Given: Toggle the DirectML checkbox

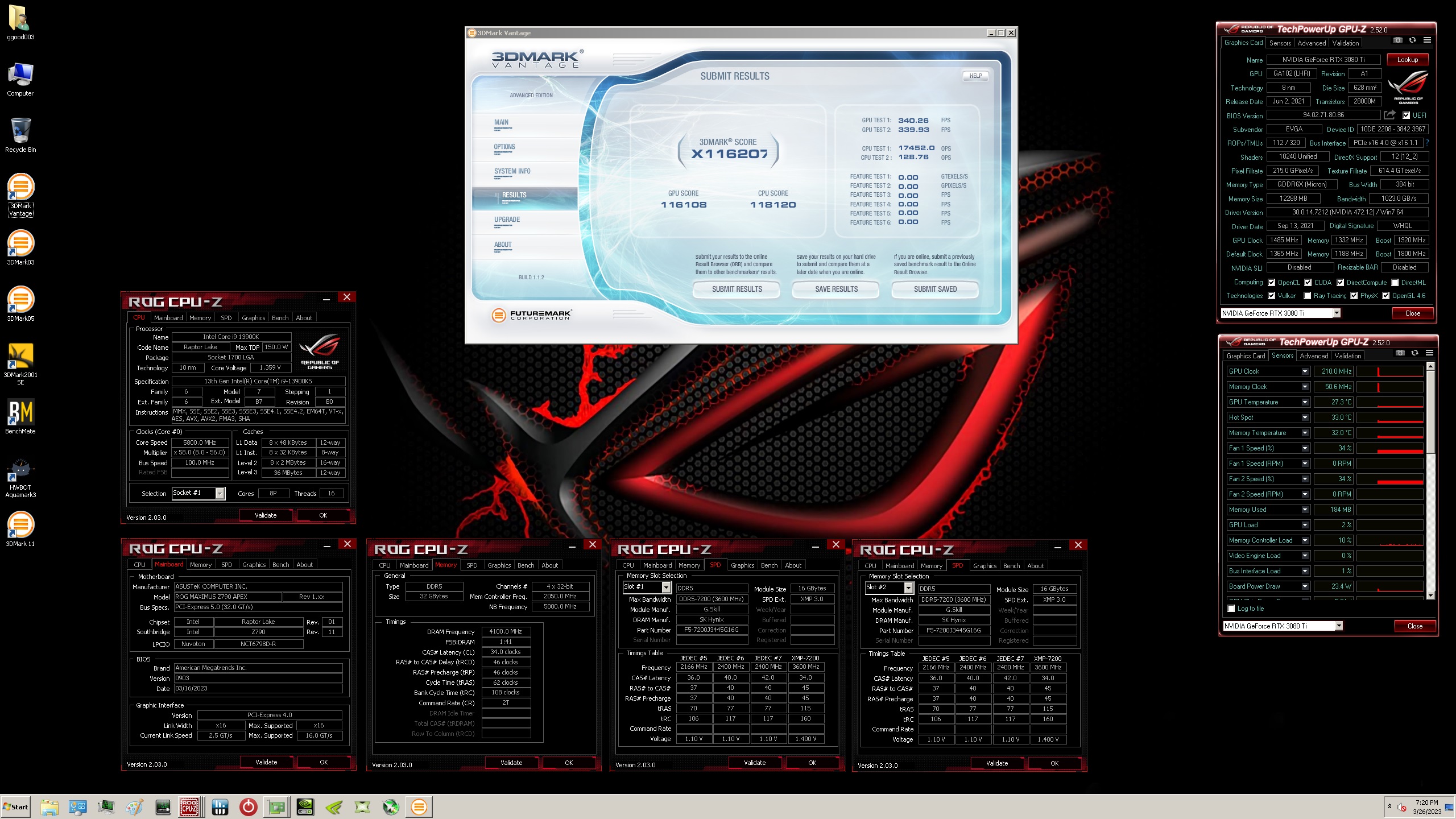Looking at the screenshot, I should 1395,283.
